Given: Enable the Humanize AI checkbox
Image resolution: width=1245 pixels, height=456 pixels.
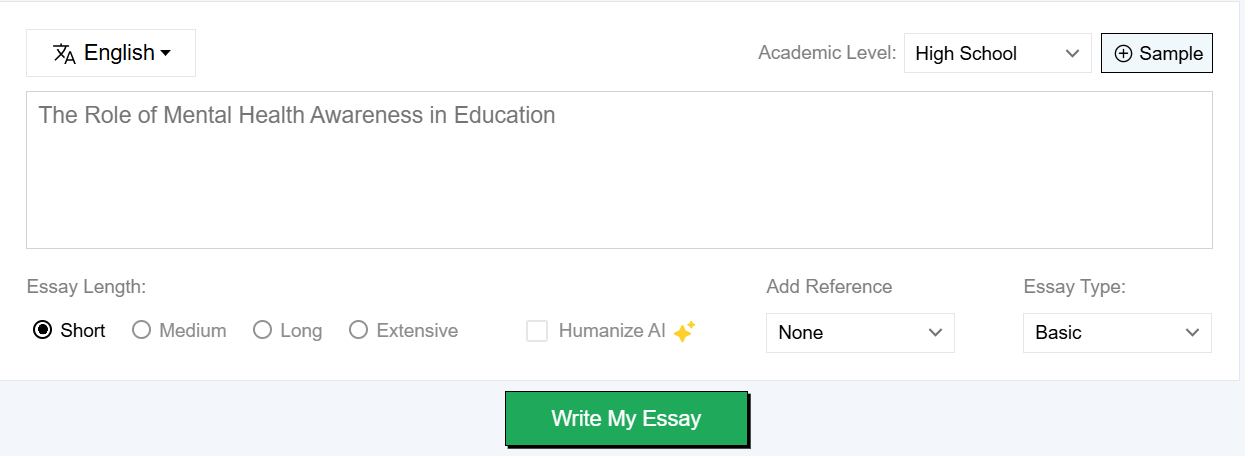Looking at the screenshot, I should 537,331.
